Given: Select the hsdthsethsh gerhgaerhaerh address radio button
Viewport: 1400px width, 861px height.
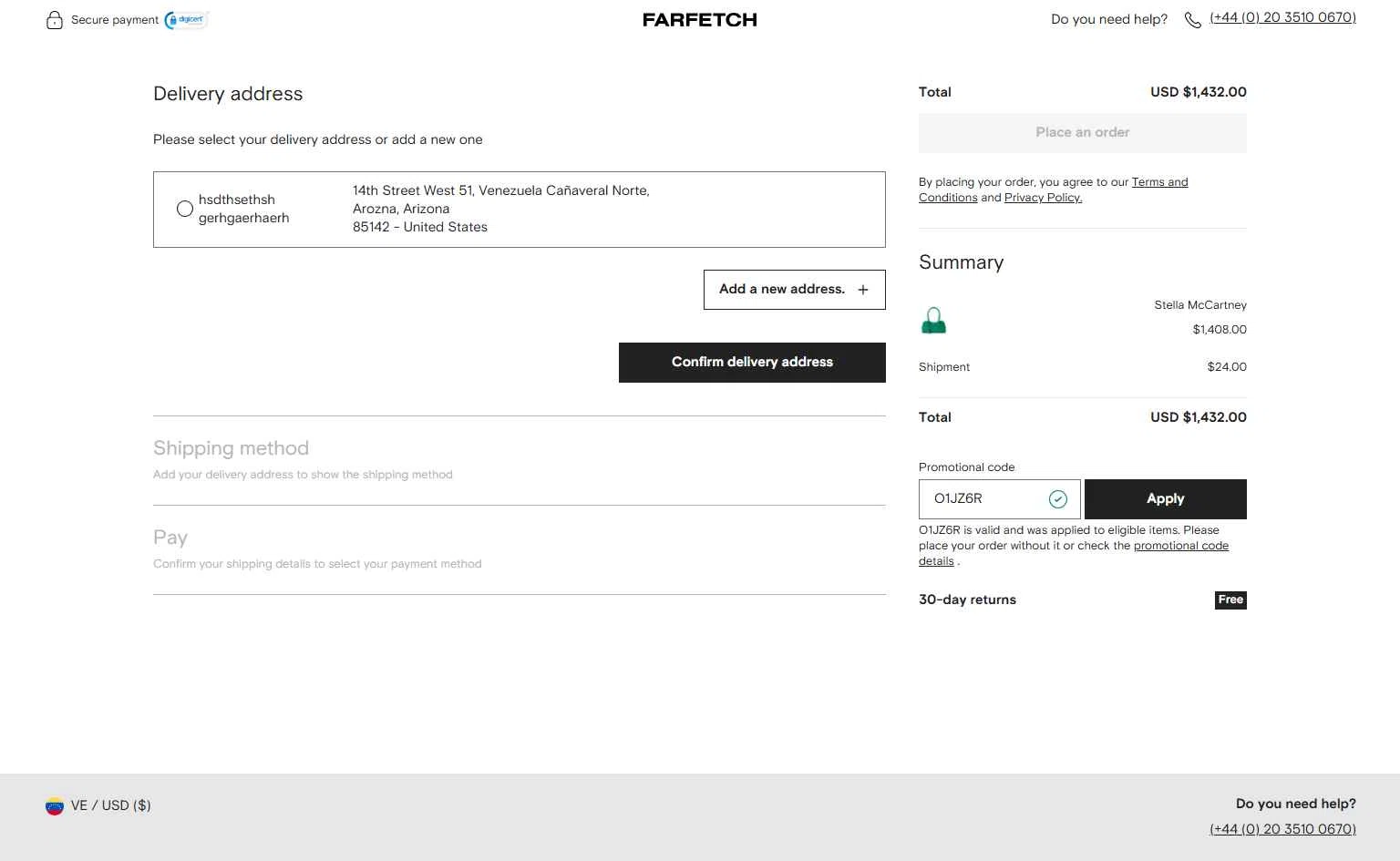Looking at the screenshot, I should (185, 209).
